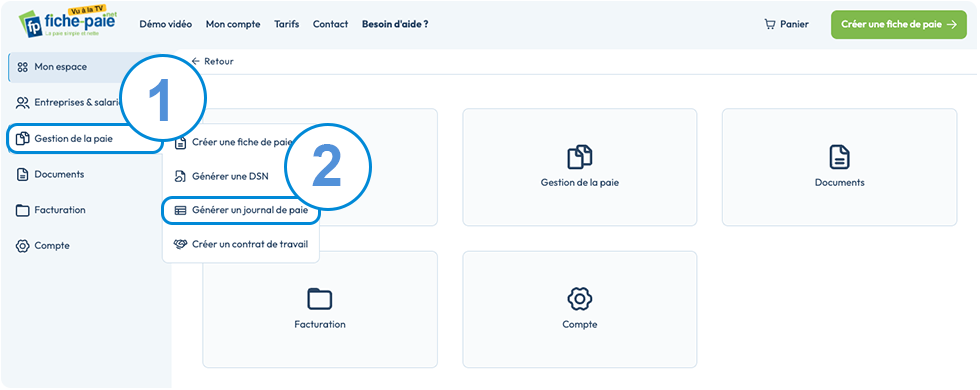
Task: Open the Documents card
Action: click(839, 167)
